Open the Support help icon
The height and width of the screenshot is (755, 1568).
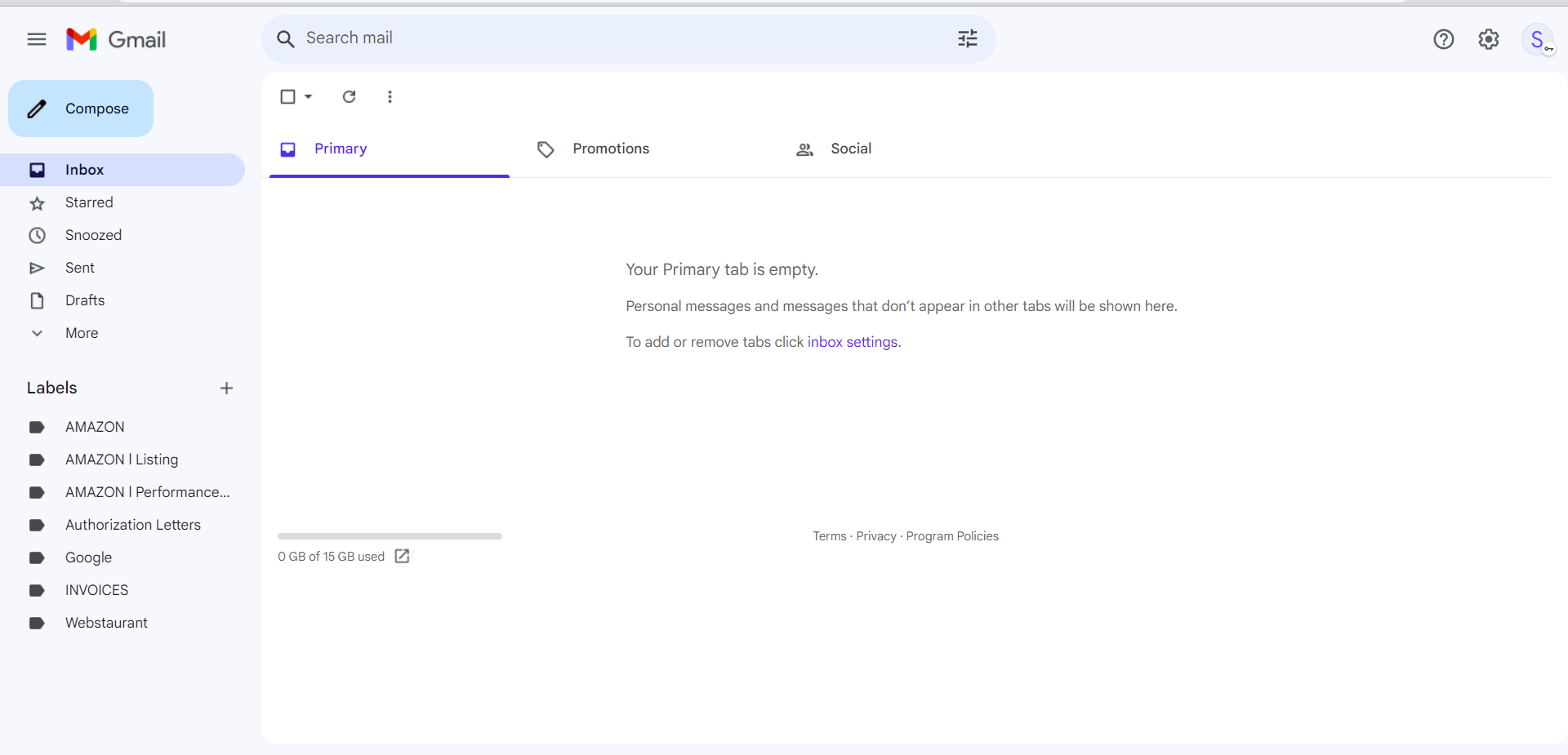coord(1444,39)
